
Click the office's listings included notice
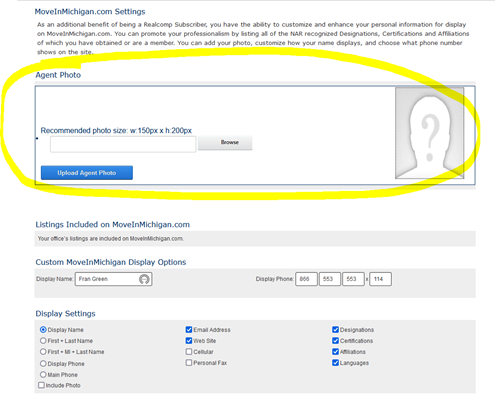pos(111,239)
